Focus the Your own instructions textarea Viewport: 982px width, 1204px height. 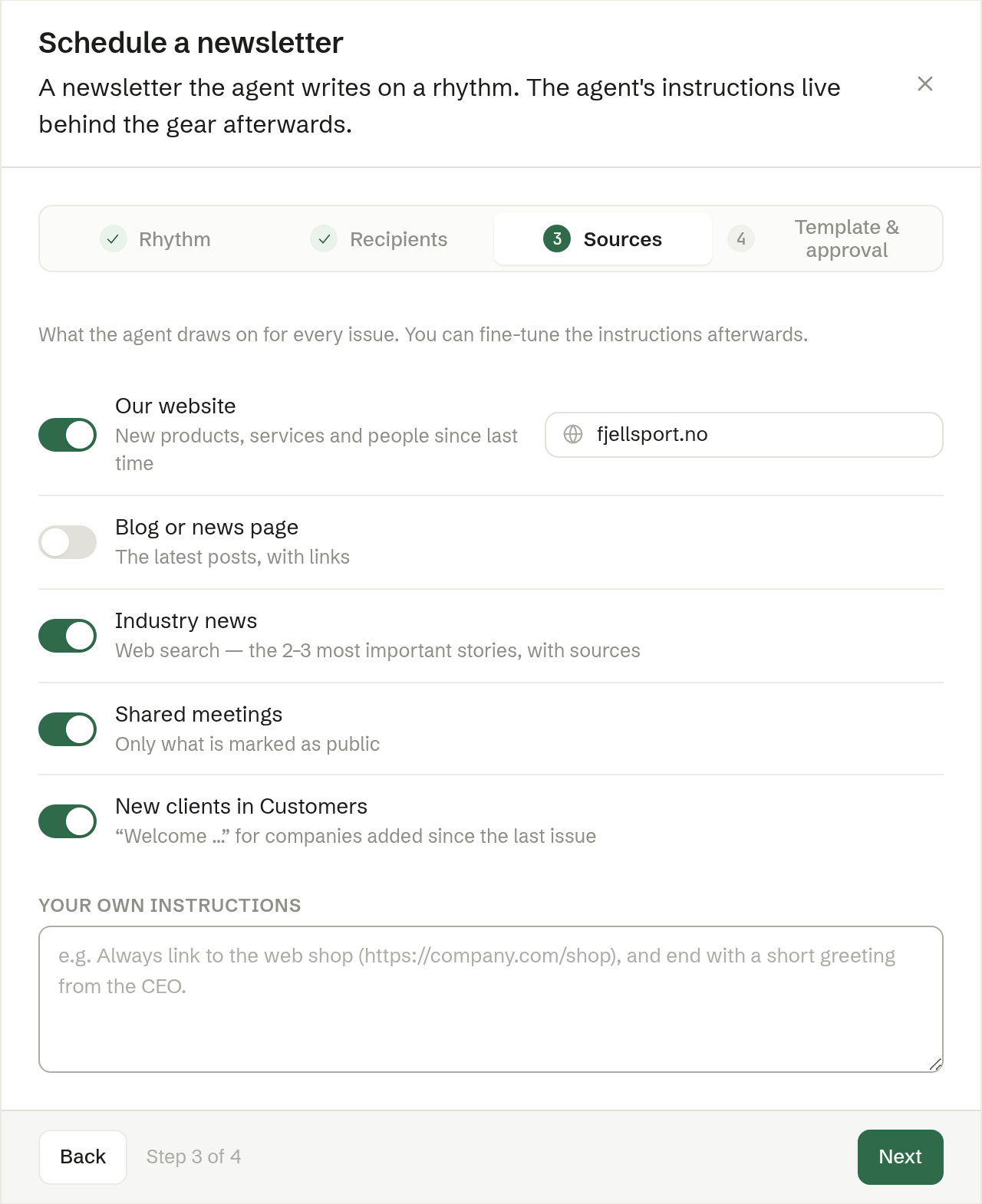coord(491,999)
